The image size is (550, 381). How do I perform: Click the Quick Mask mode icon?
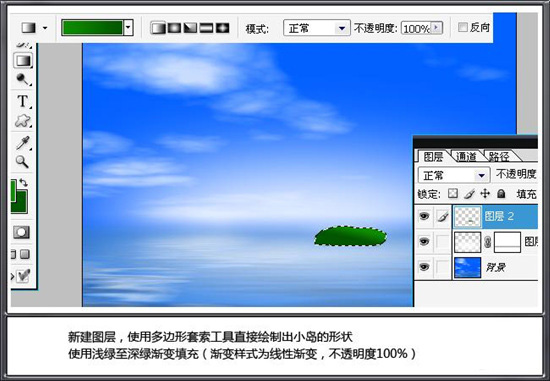tap(22, 232)
